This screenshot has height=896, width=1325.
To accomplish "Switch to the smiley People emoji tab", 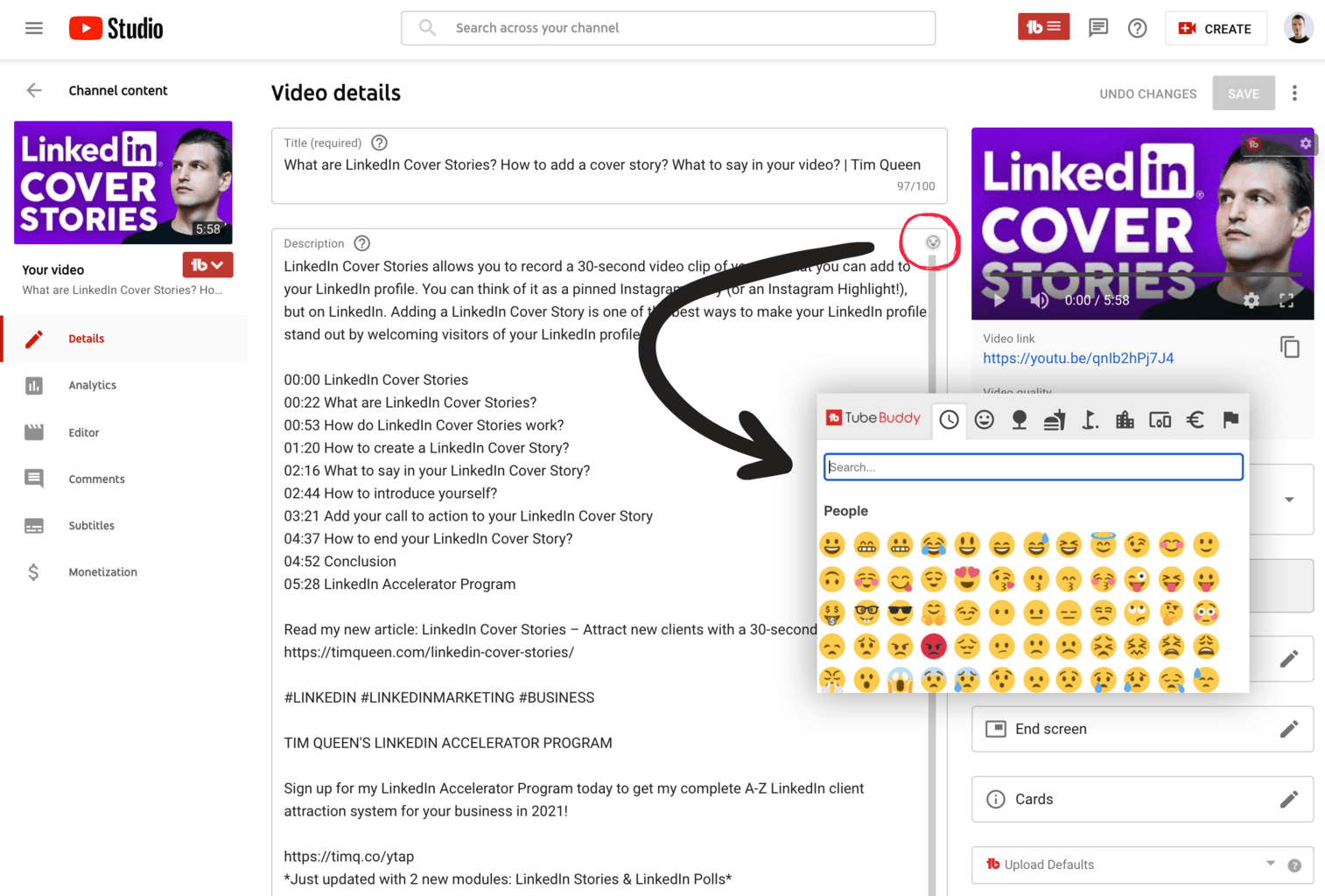I will (985, 420).
